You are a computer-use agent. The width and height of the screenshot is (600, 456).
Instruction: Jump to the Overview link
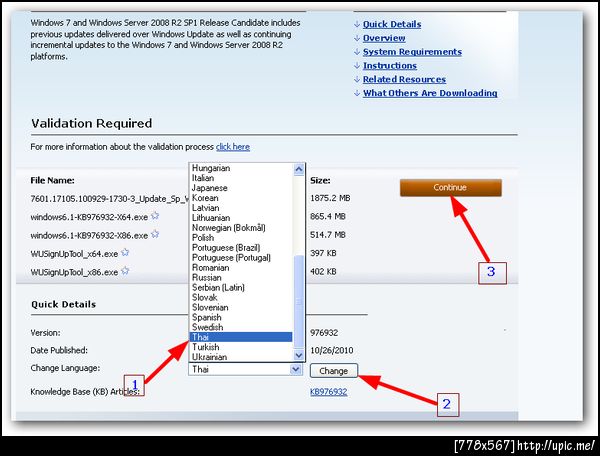(x=384, y=38)
